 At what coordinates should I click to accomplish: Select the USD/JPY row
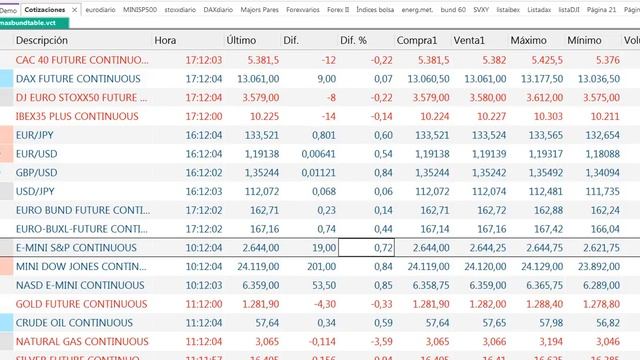tap(320, 191)
